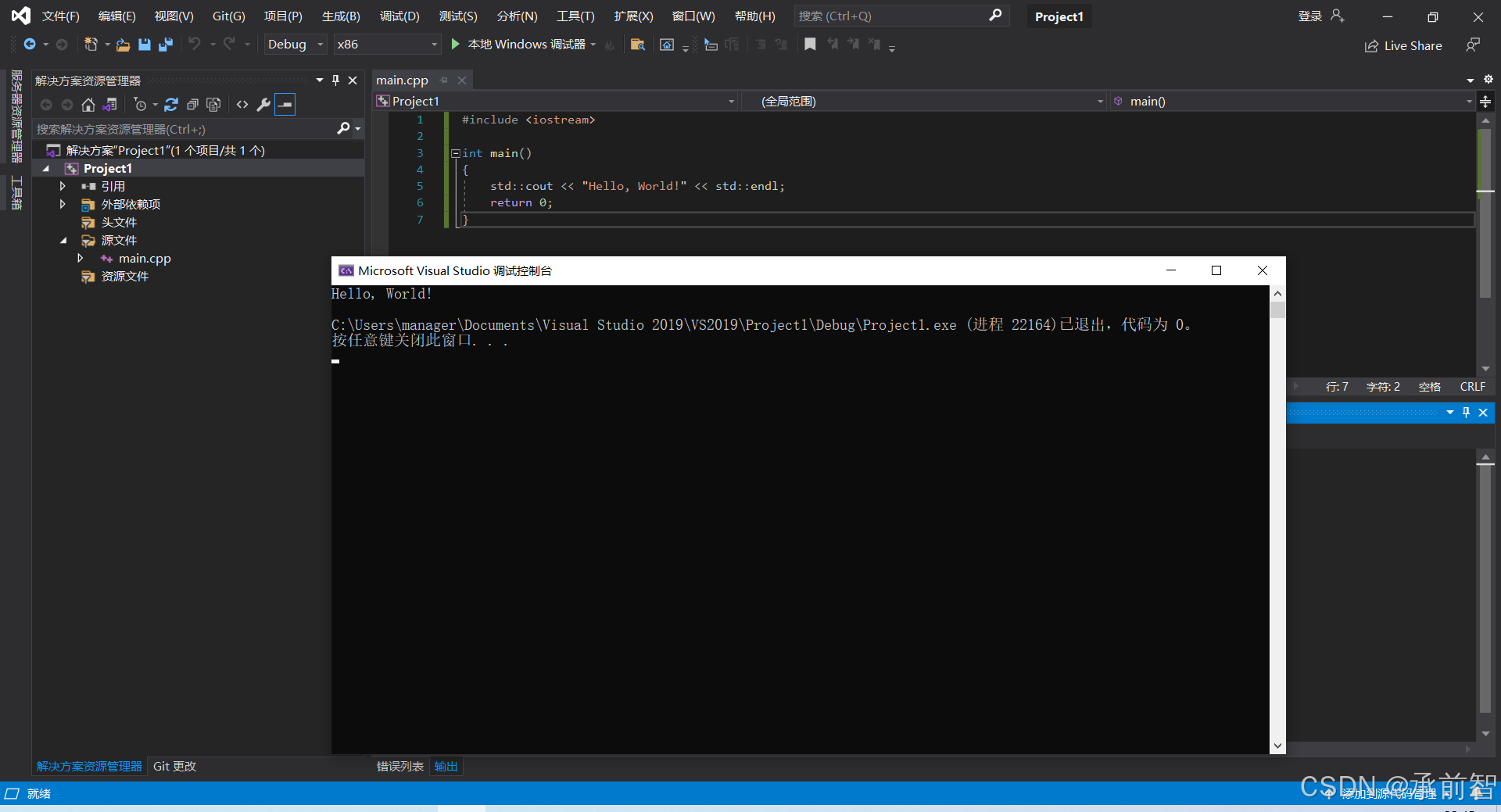Collapse the int main() code fold
Image resolution: width=1501 pixels, height=812 pixels.
point(455,153)
